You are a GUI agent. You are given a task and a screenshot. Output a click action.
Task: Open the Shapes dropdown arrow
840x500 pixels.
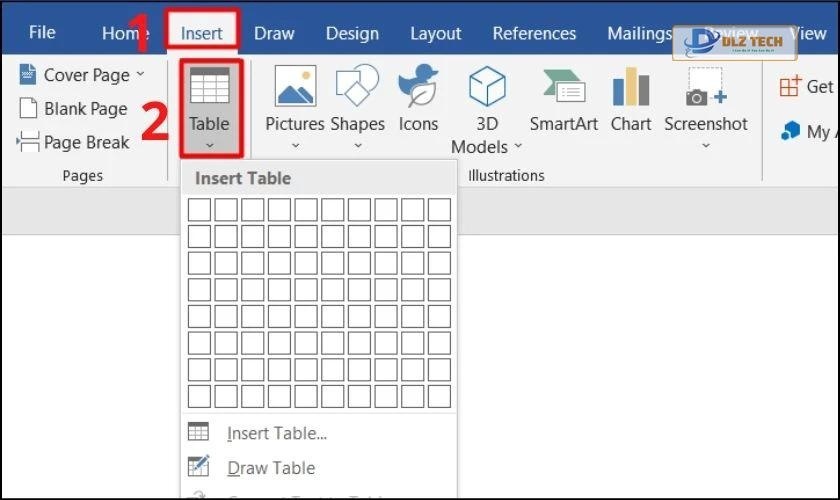pyautogui.click(x=357, y=146)
